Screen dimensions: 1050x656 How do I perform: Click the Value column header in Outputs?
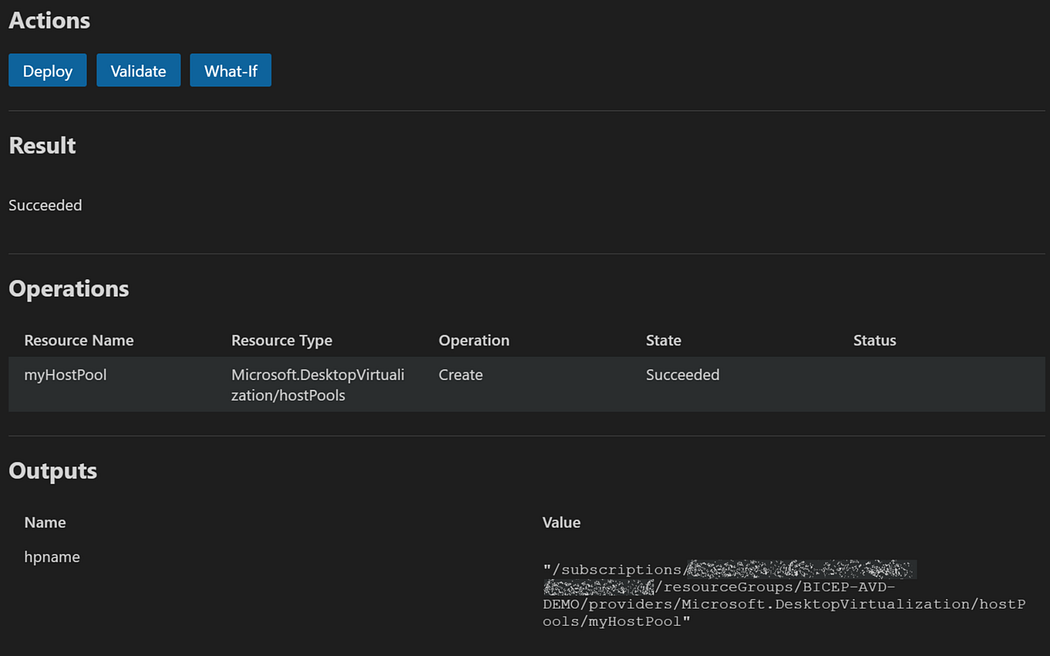(x=561, y=522)
